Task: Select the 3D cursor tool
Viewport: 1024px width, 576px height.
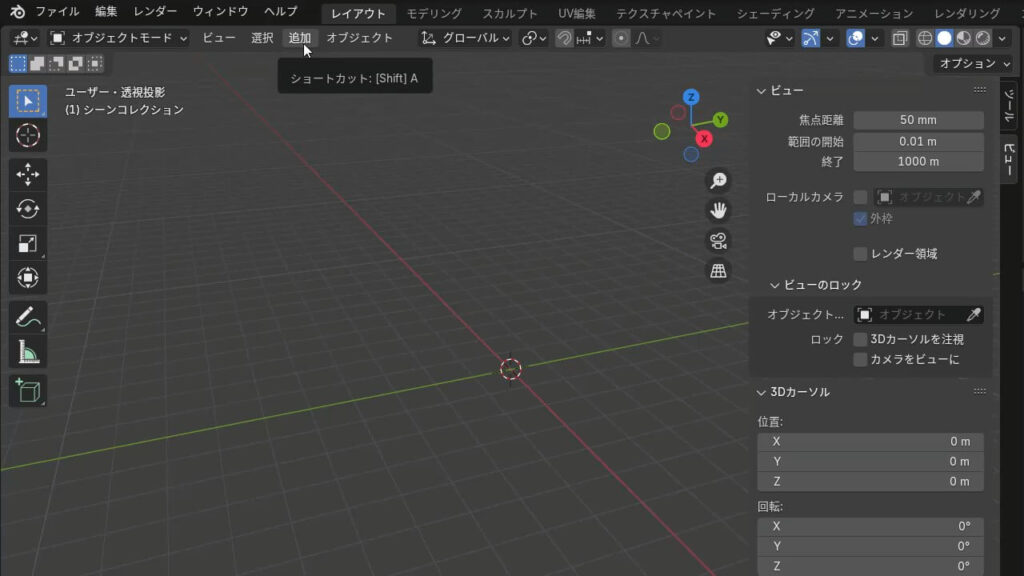Action: point(27,135)
